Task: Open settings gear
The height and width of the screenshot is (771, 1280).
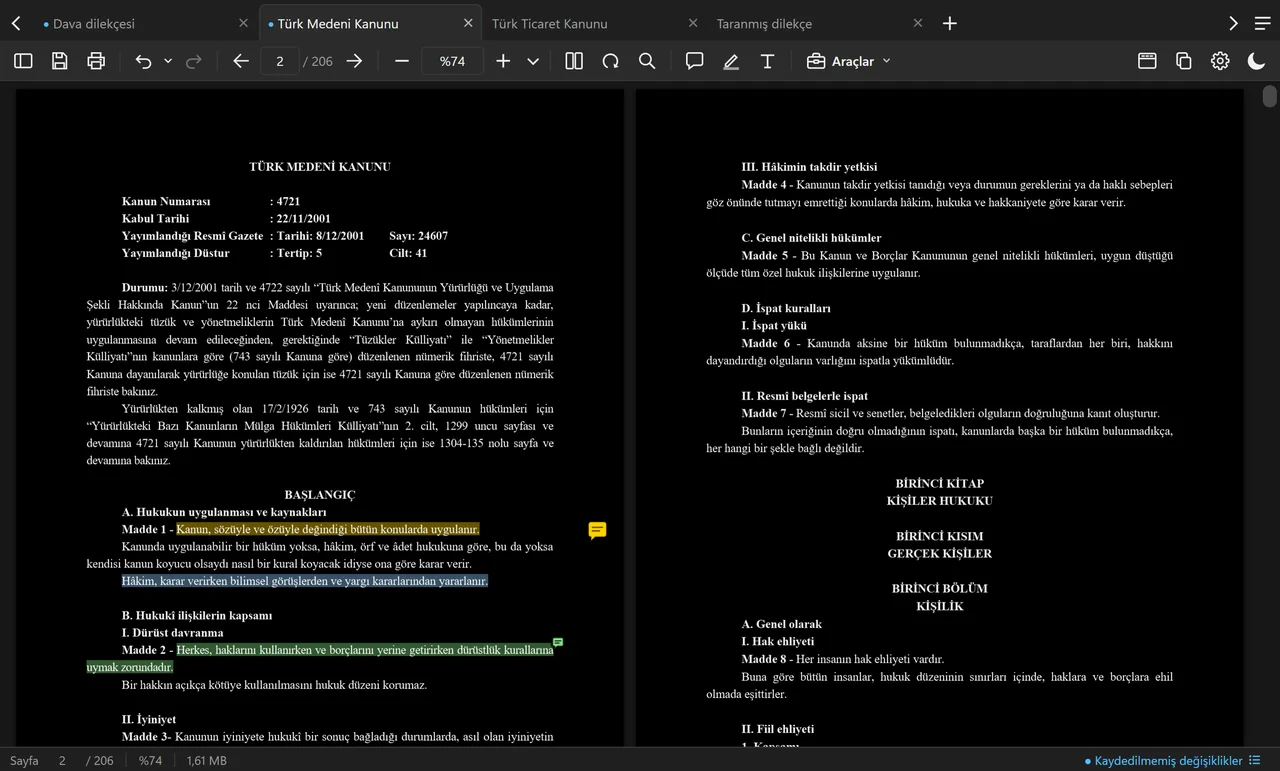Action: tap(1220, 61)
